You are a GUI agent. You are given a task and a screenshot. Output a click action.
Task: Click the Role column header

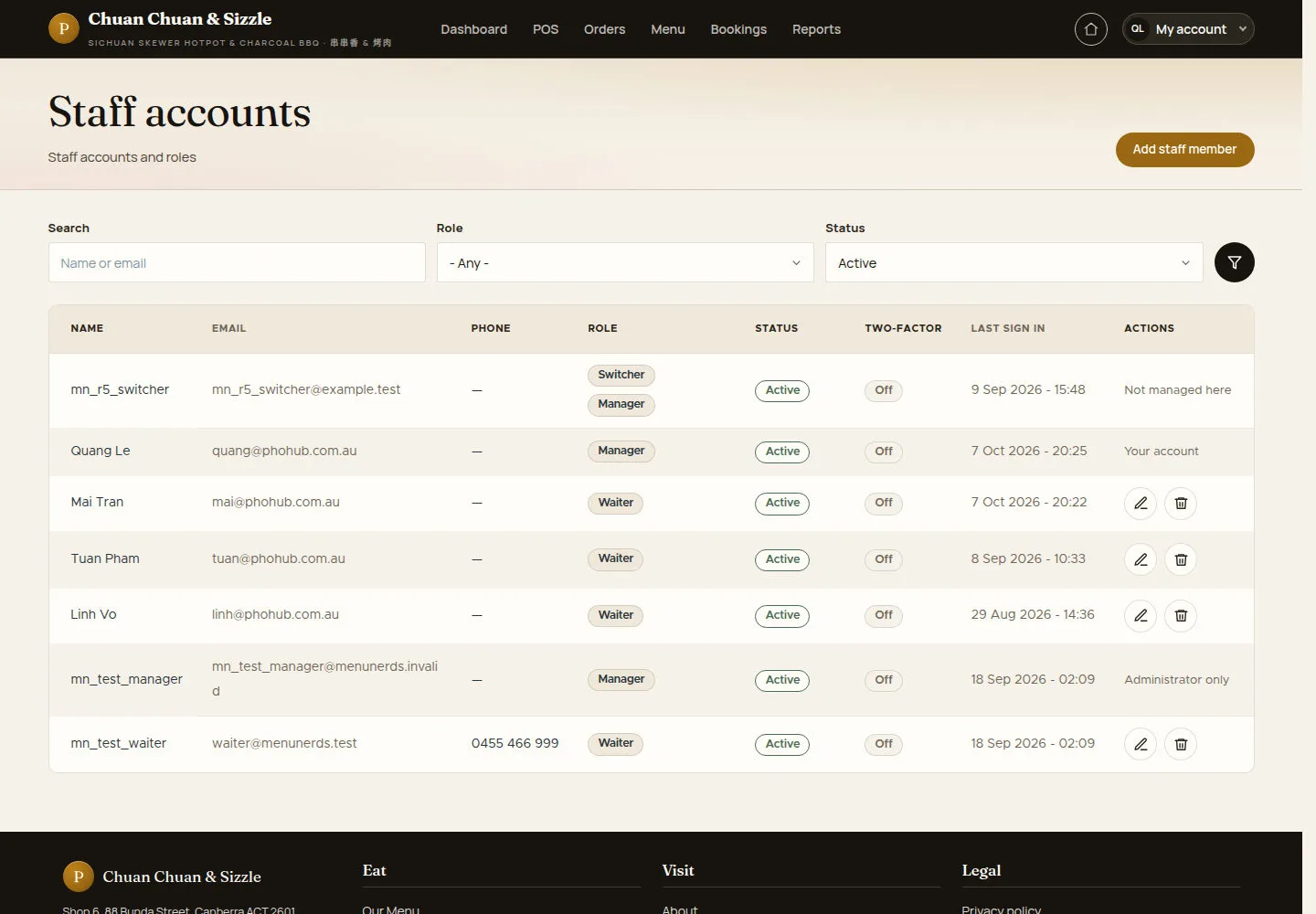(x=602, y=328)
